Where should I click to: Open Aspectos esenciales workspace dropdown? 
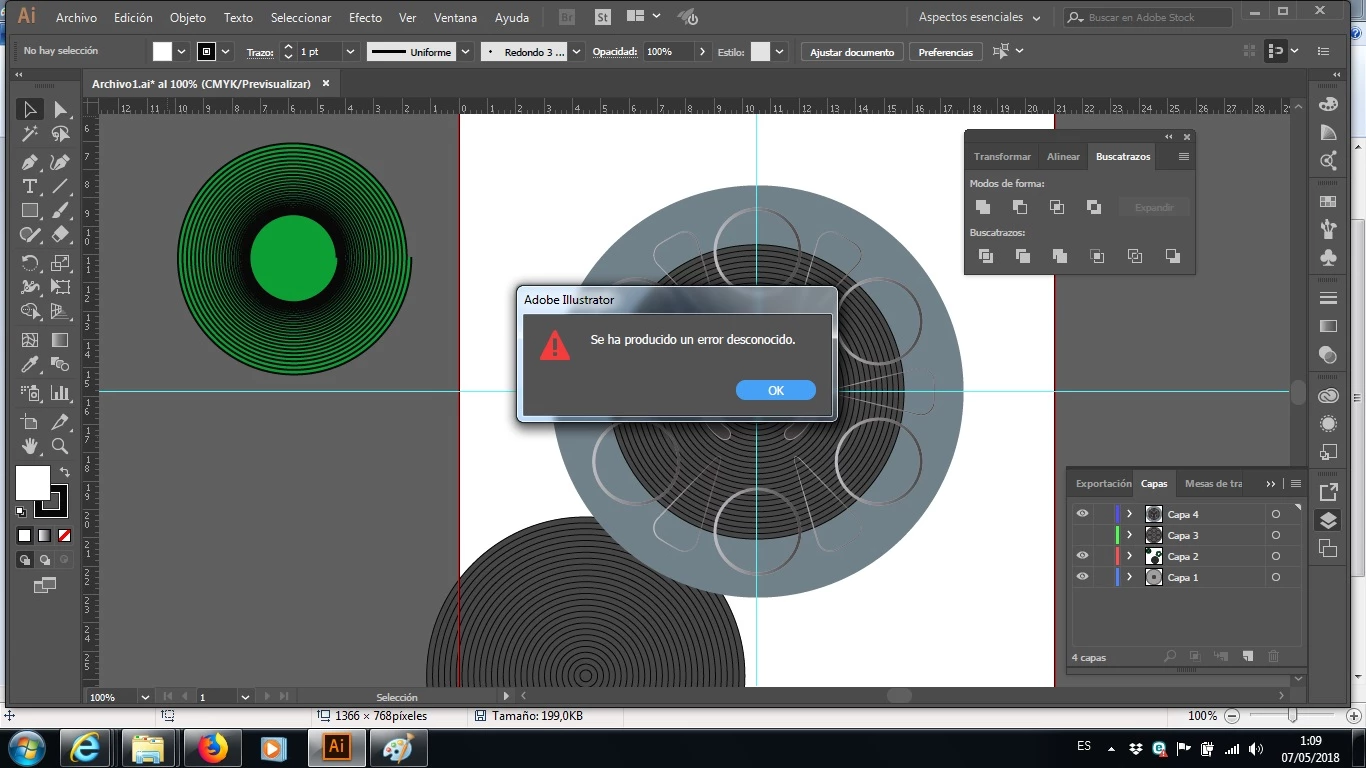(979, 17)
